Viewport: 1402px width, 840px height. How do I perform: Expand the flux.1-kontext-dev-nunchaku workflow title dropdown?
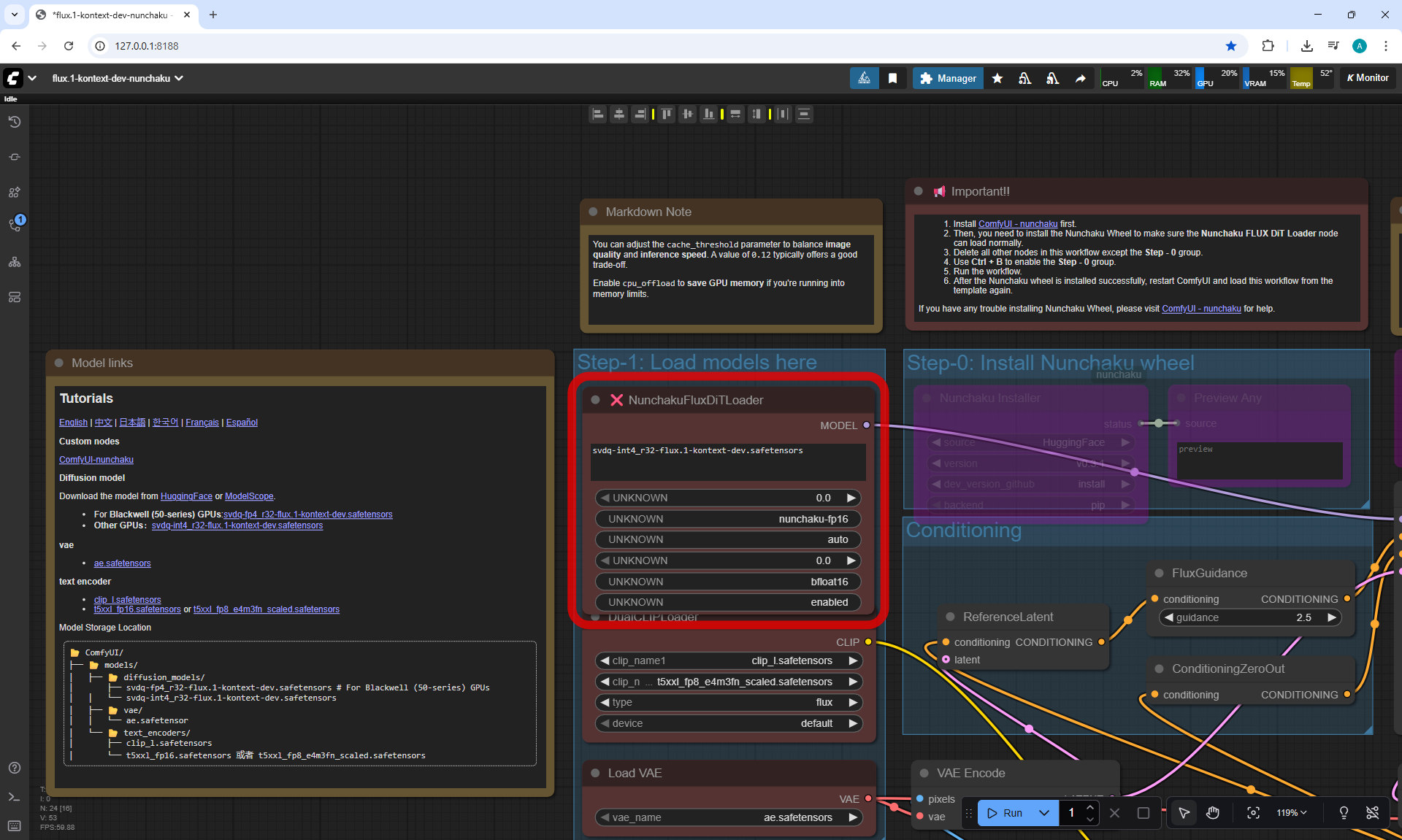[x=179, y=78]
